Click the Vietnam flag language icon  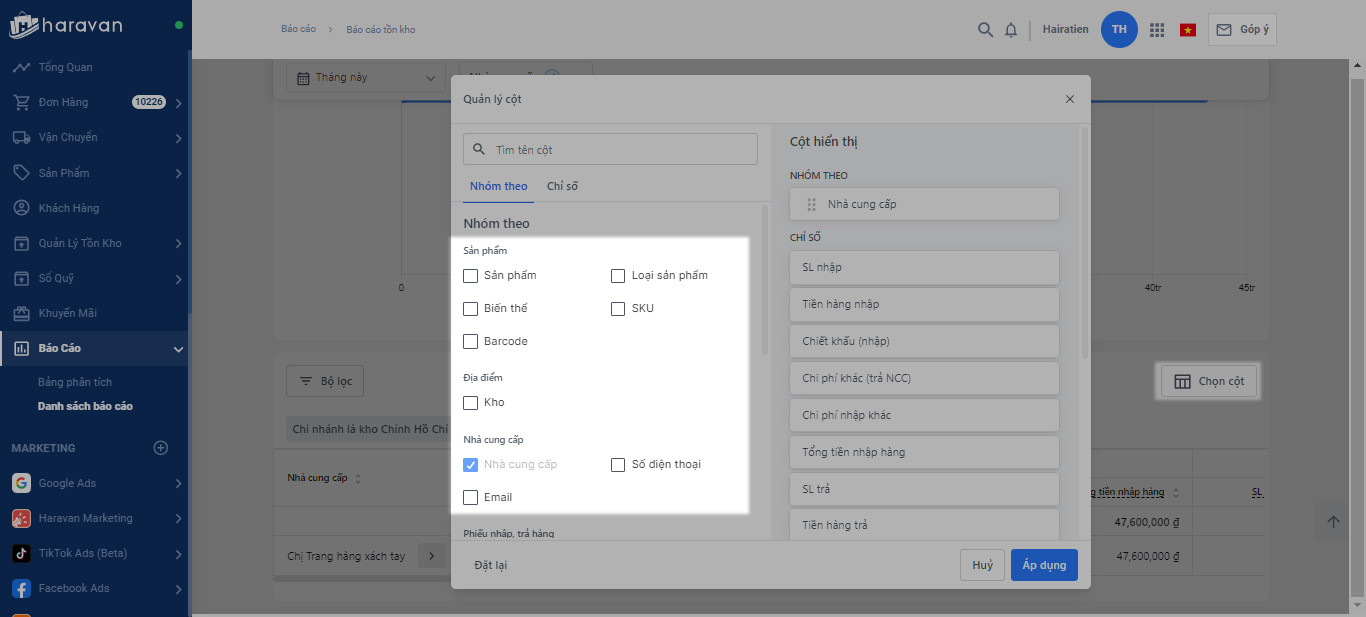click(x=1188, y=30)
